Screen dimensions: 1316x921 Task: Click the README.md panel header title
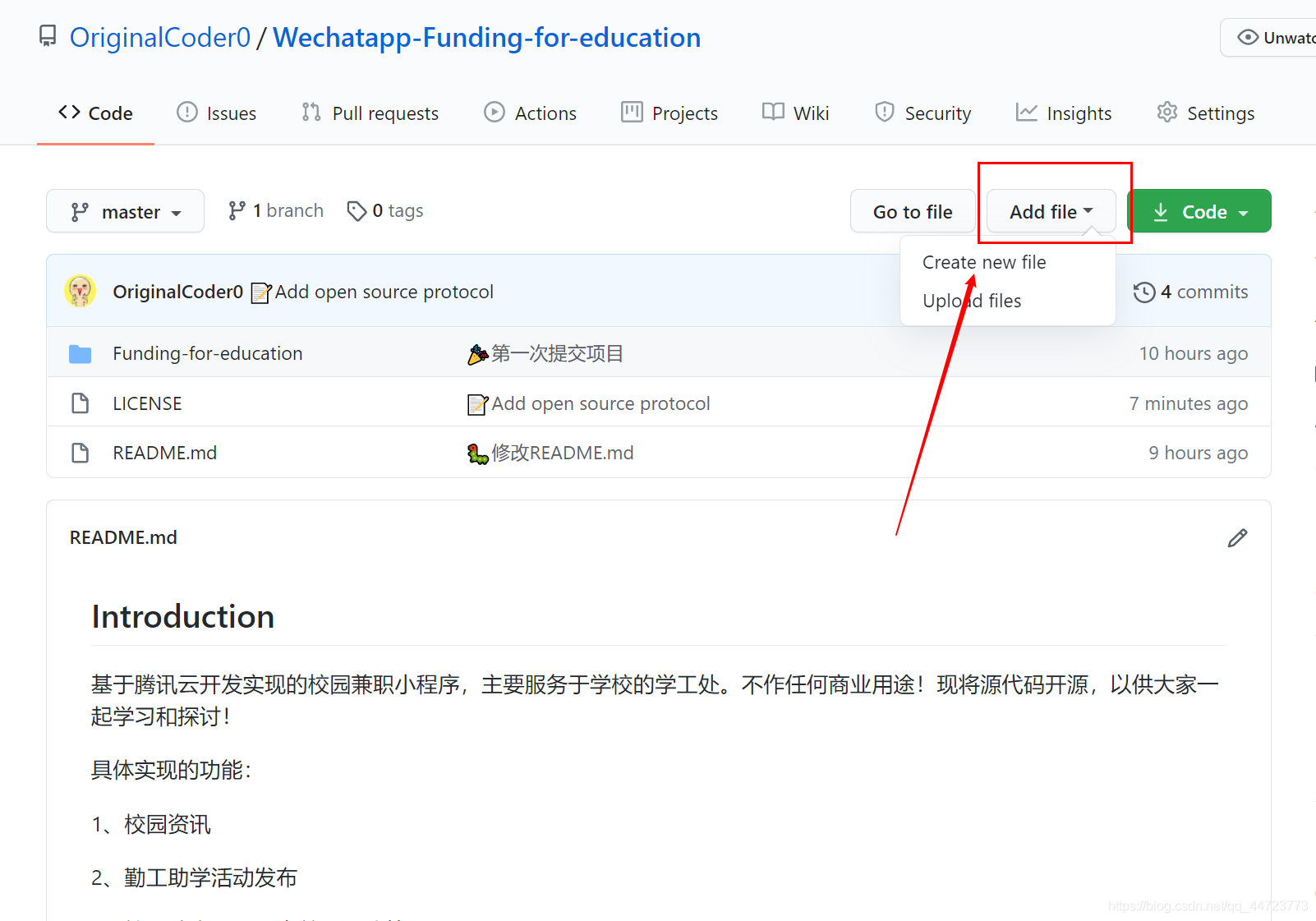click(123, 537)
